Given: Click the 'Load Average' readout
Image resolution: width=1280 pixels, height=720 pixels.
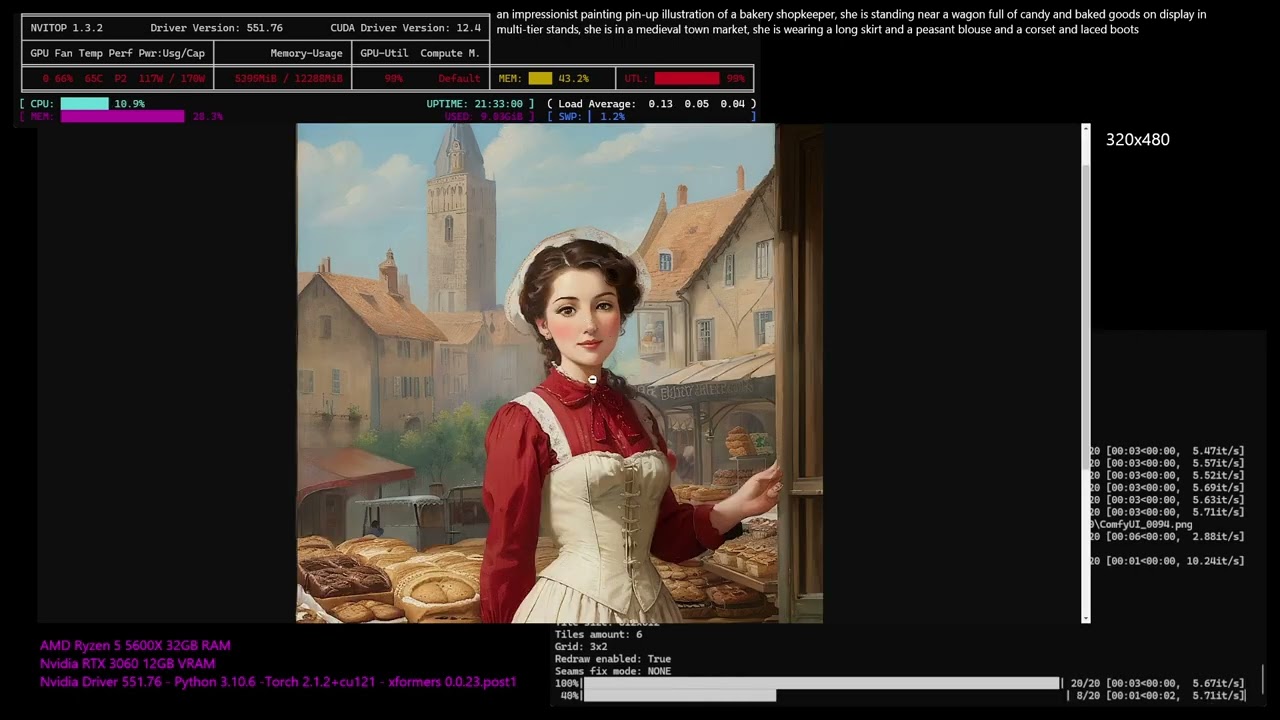Looking at the screenshot, I should point(651,104).
